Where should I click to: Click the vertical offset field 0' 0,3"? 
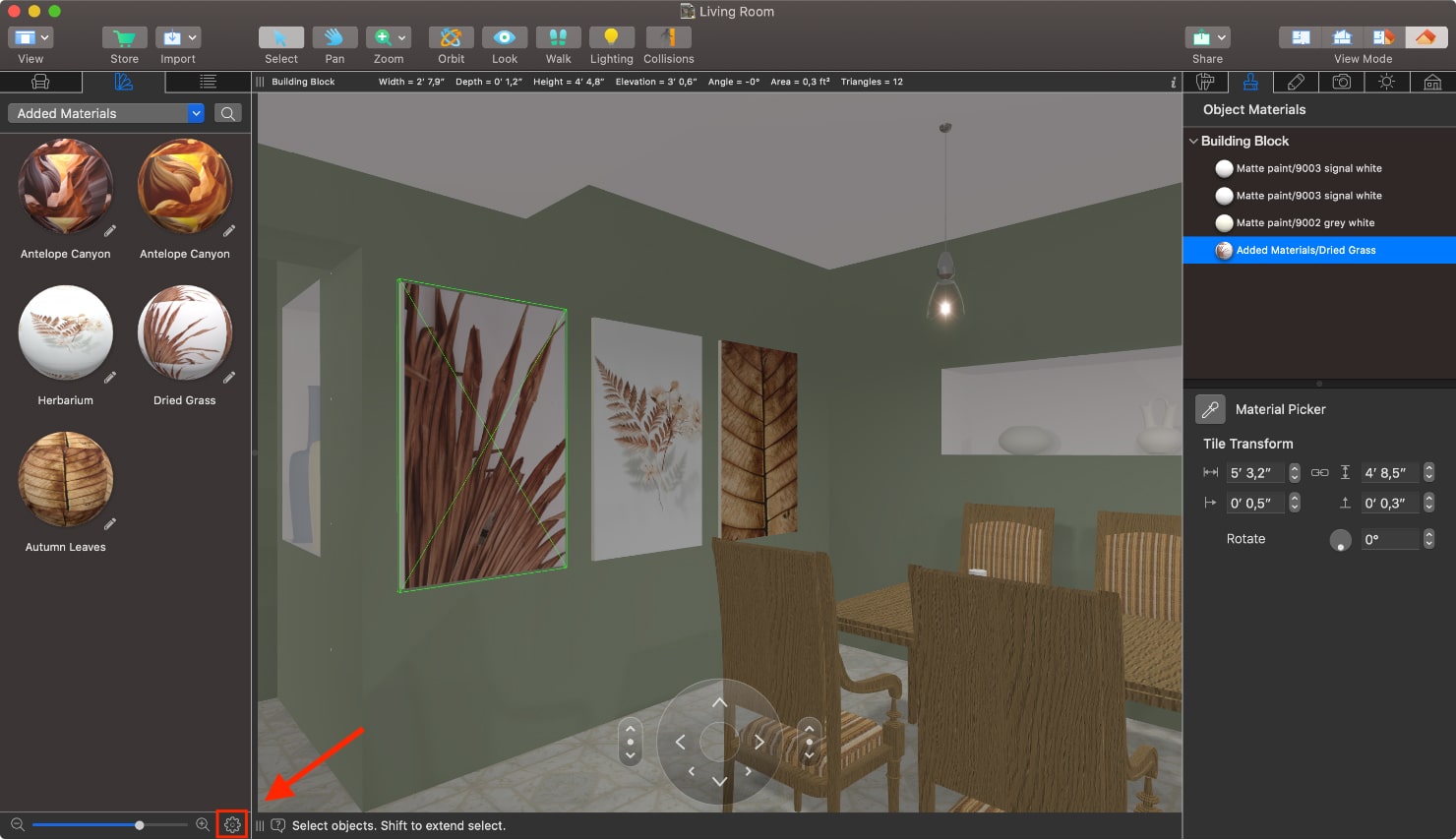coord(1390,503)
